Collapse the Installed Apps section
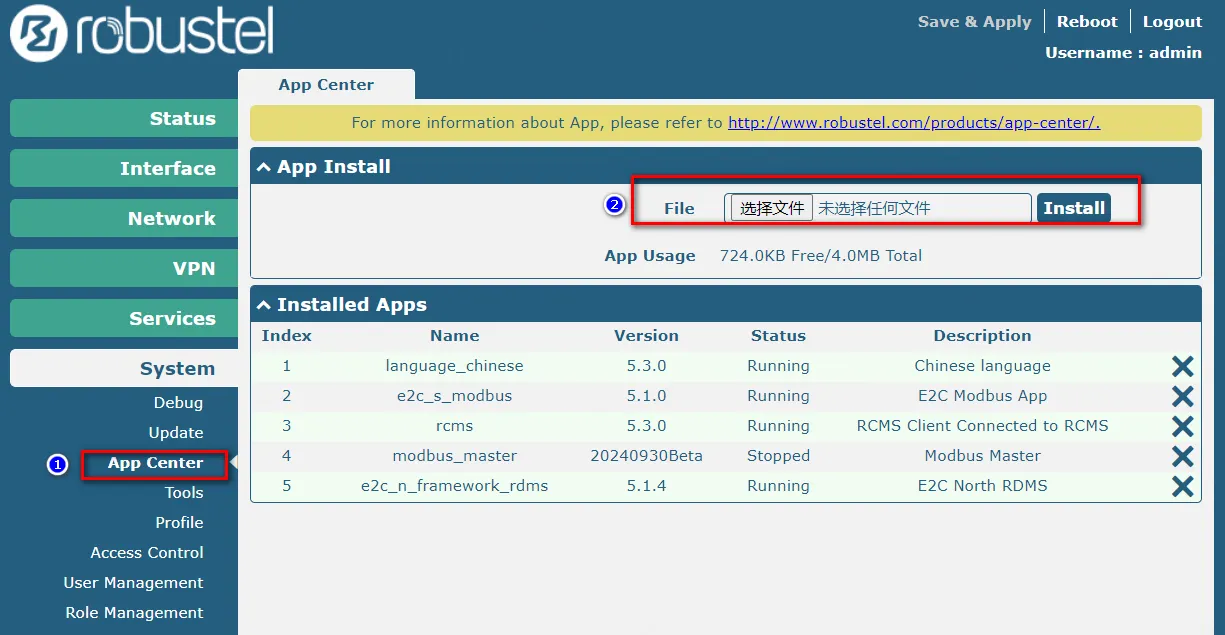 264,305
